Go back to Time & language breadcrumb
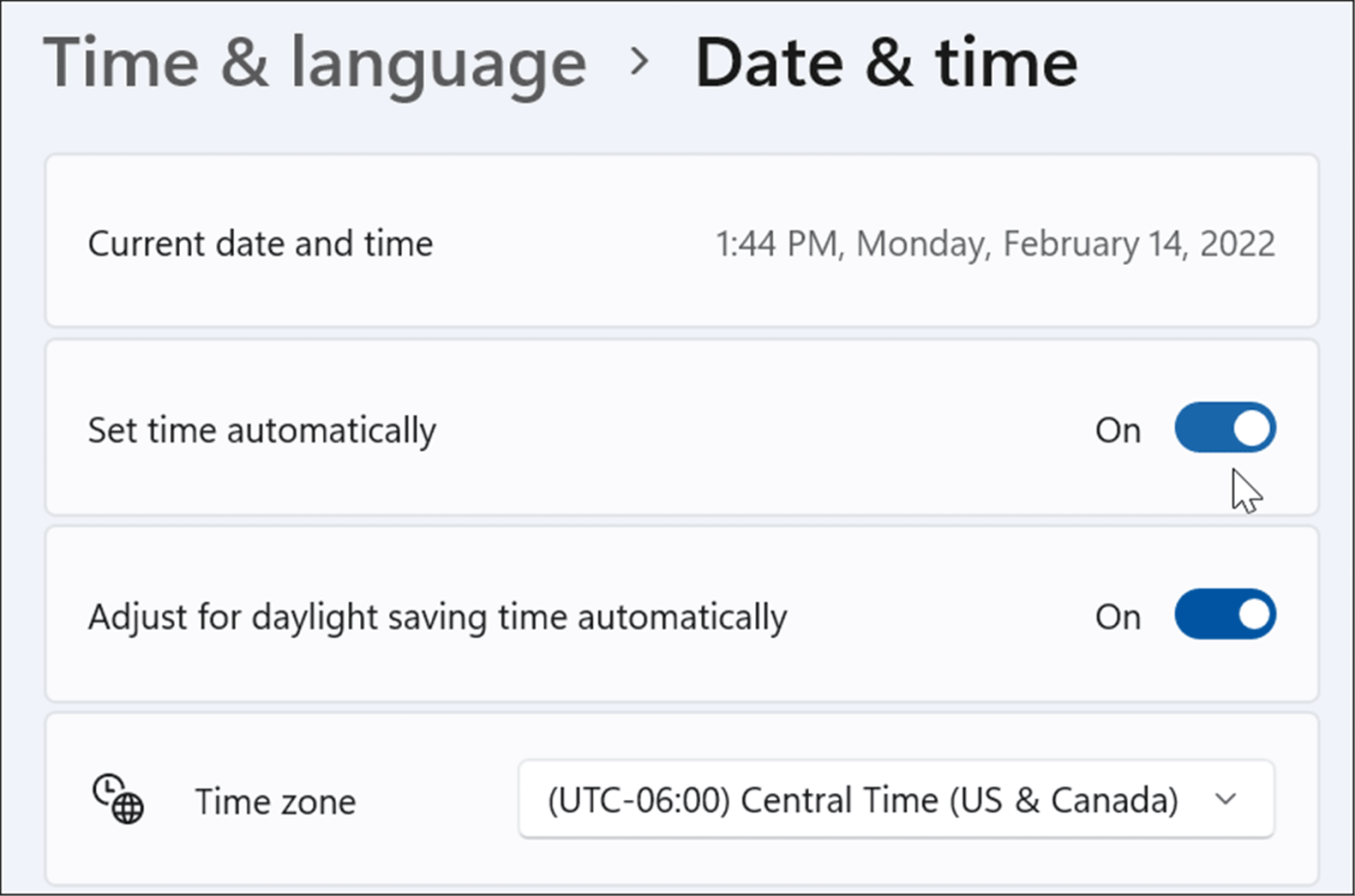This screenshot has width=1355, height=896. click(315, 64)
